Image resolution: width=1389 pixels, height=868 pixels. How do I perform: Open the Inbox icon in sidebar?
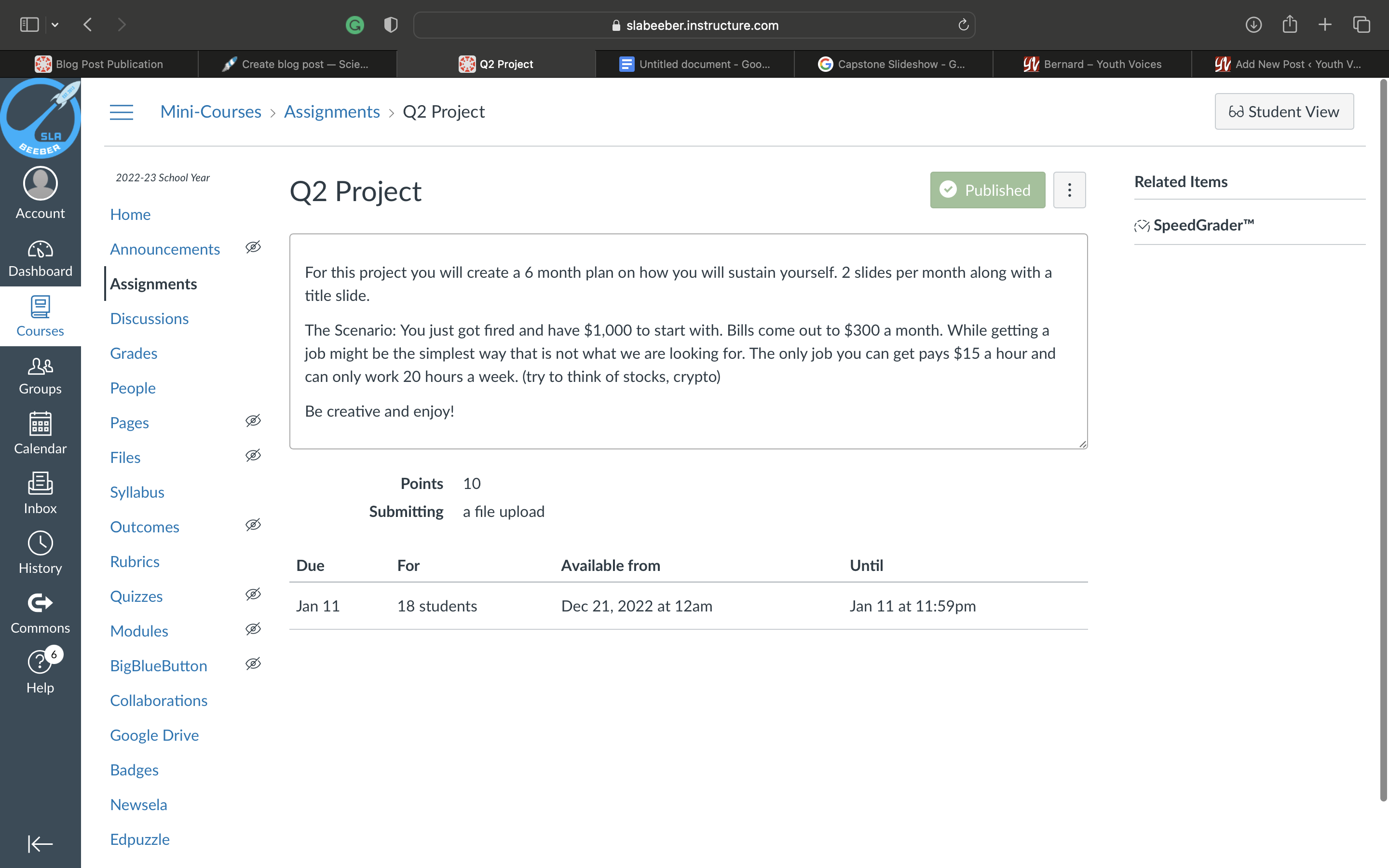[40, 493]
